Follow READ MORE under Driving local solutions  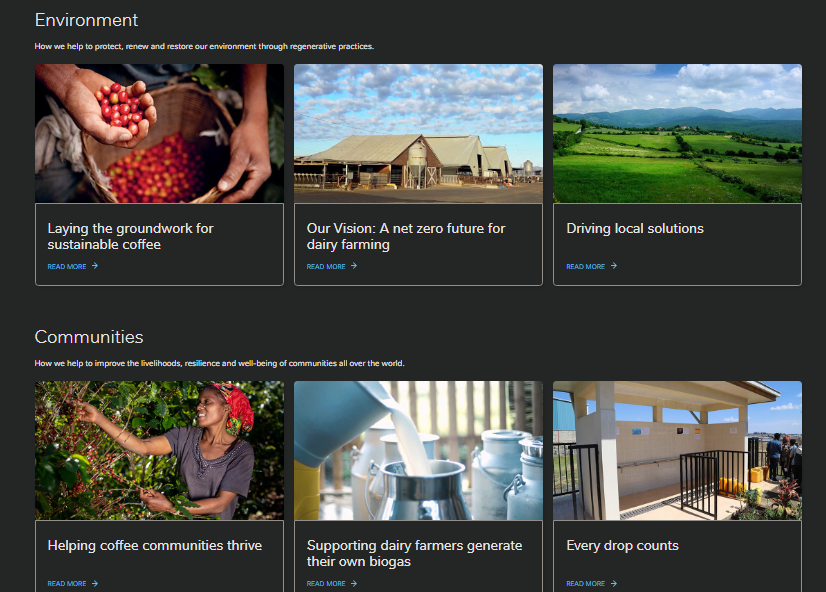point(585,267)
